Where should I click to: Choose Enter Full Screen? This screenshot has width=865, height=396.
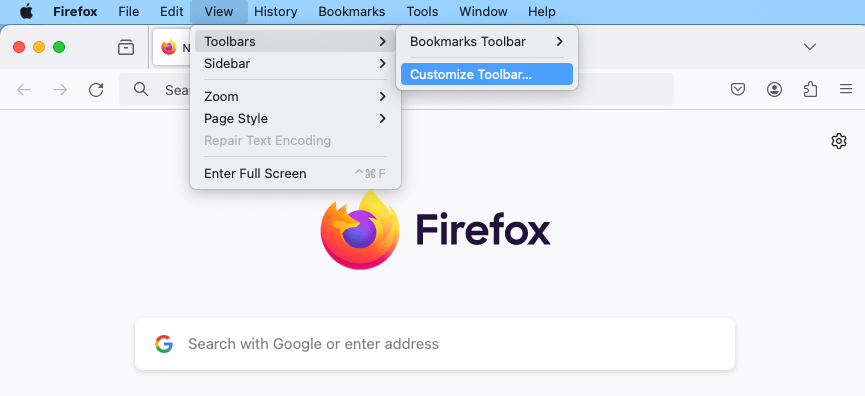pos(295,174)
